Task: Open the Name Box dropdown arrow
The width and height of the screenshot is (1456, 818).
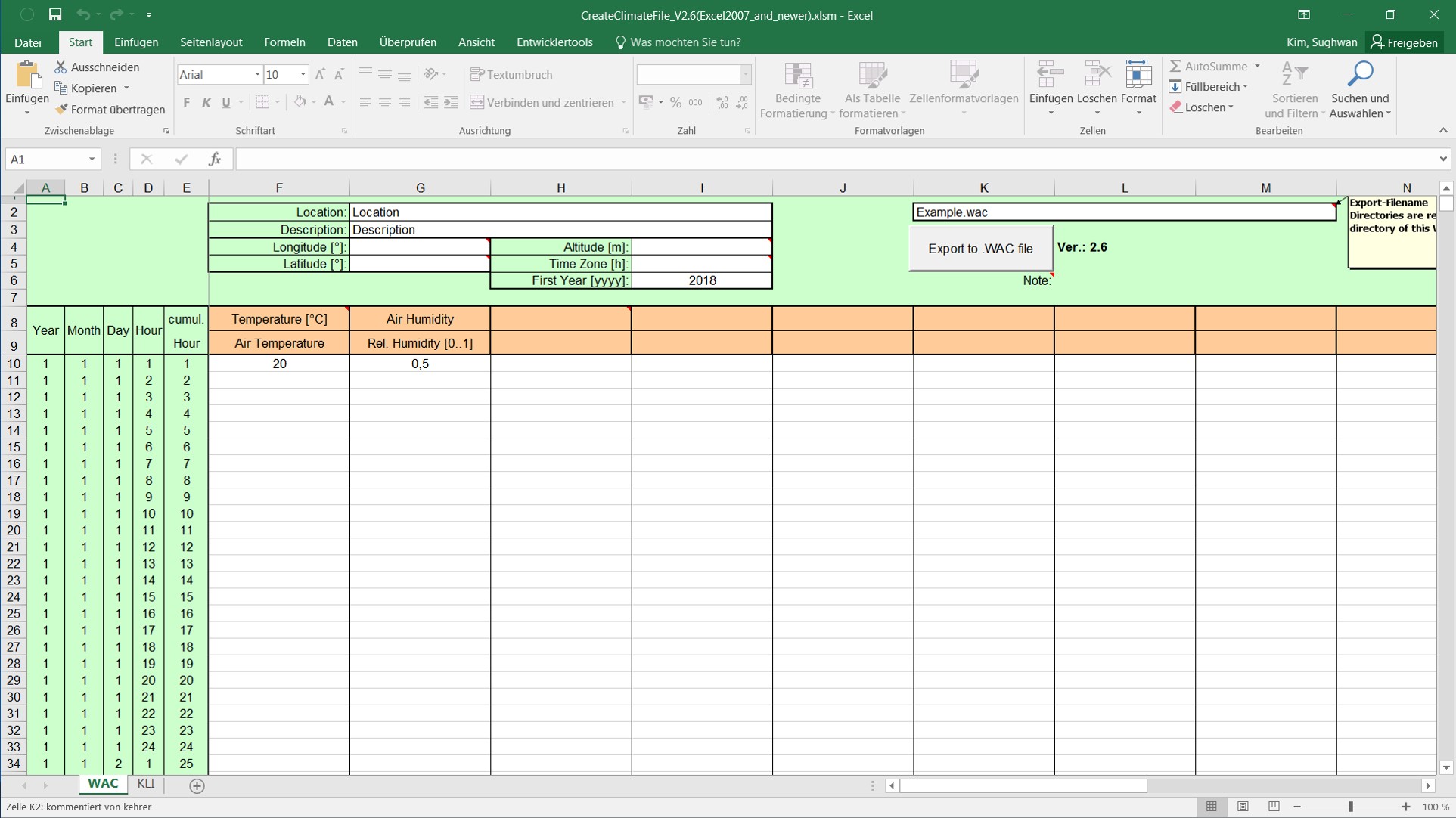Action: tap(92, 159)
